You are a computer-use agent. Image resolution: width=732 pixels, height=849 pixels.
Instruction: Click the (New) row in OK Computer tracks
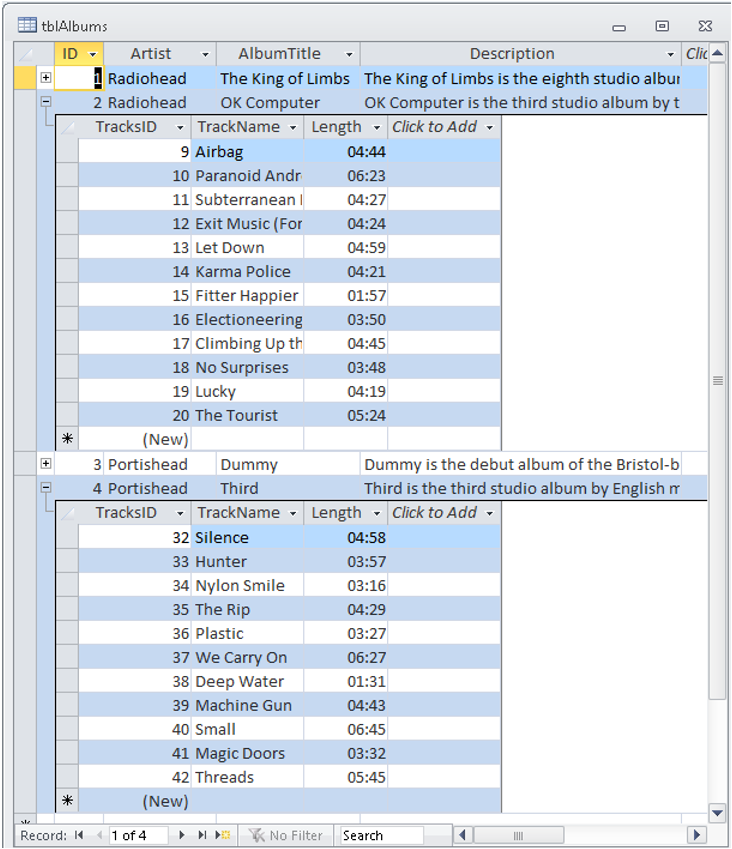278,439
